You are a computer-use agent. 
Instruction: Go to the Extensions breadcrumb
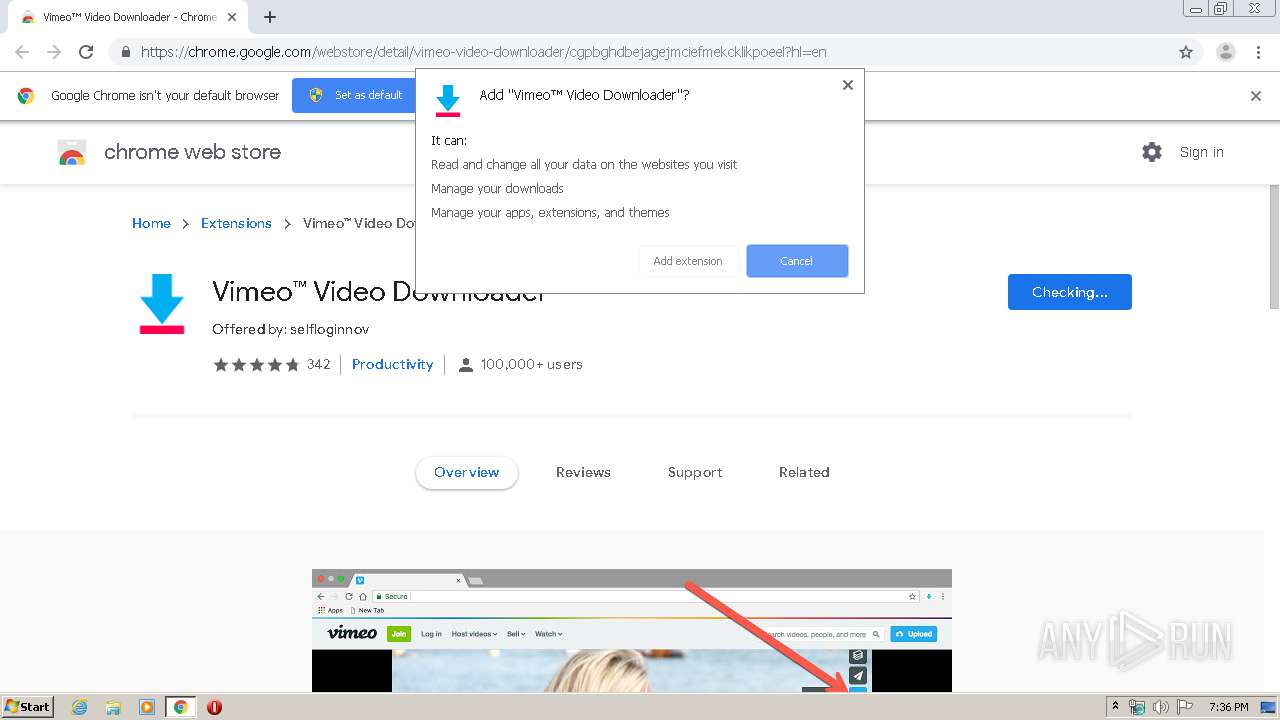pyautogui.click(x=236, y=223)
